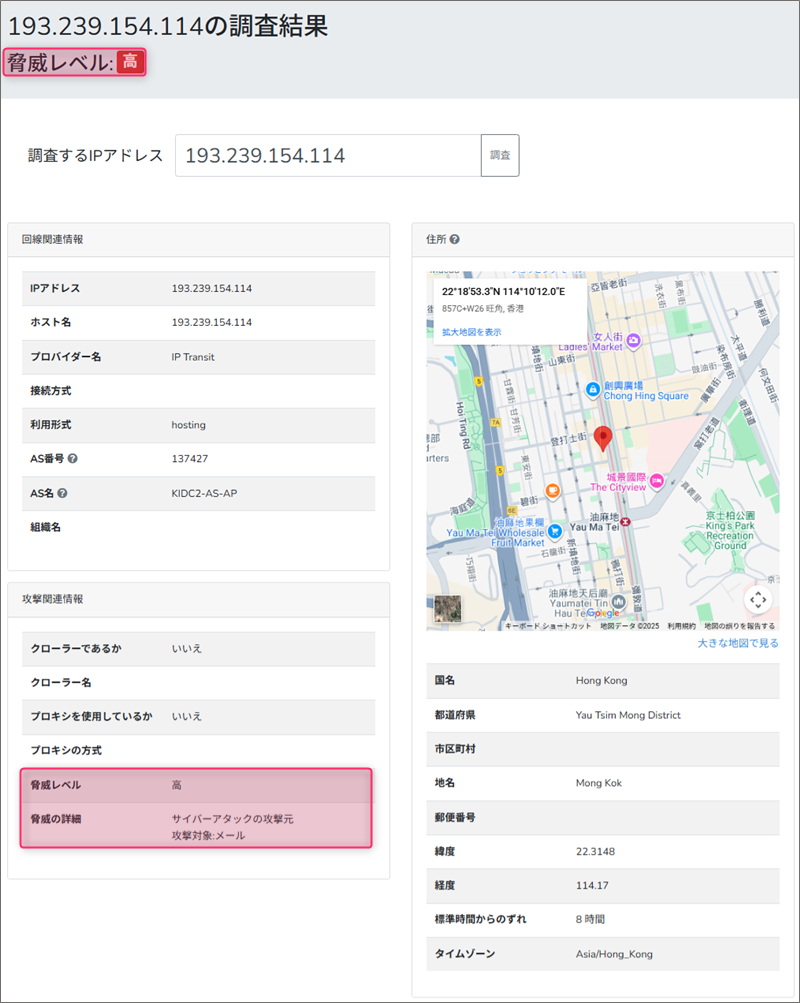Open the map camera controls button
The height and width of the screenshot is (1003, 800).
click(757, 599)
